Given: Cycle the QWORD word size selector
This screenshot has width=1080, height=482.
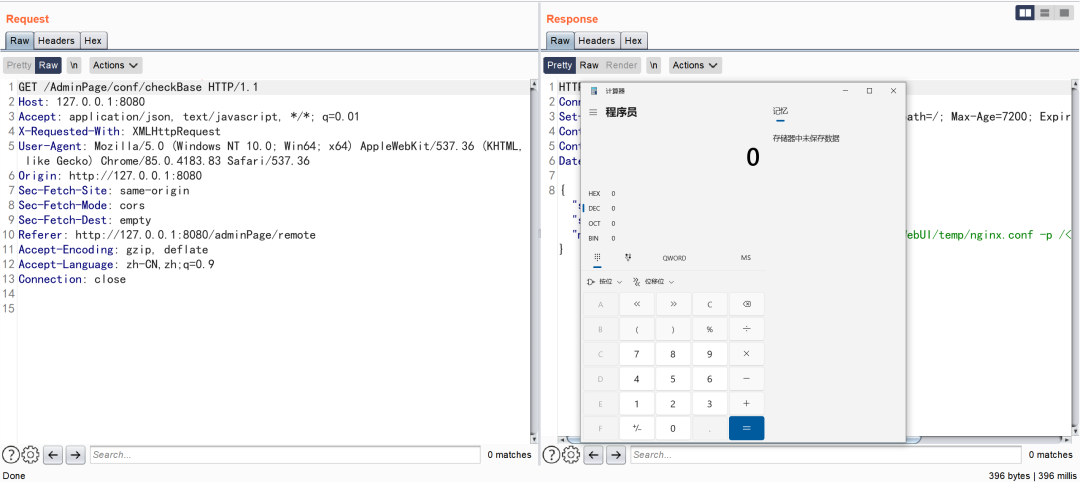Looking at the screenshot, I should pyautogui.click(x=674, y=258).
